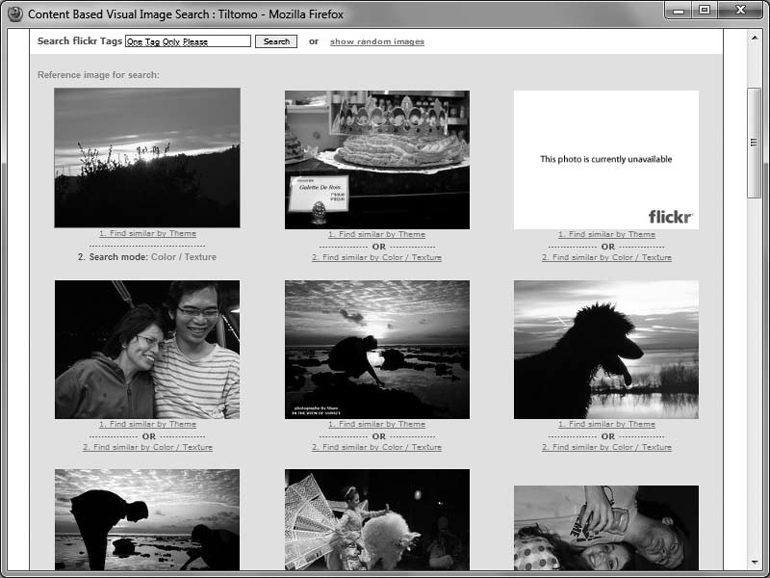Screen dimensions: 770x578
Task: Open the person crouching on beach thumbnail
Action: [x=377, y=349]
